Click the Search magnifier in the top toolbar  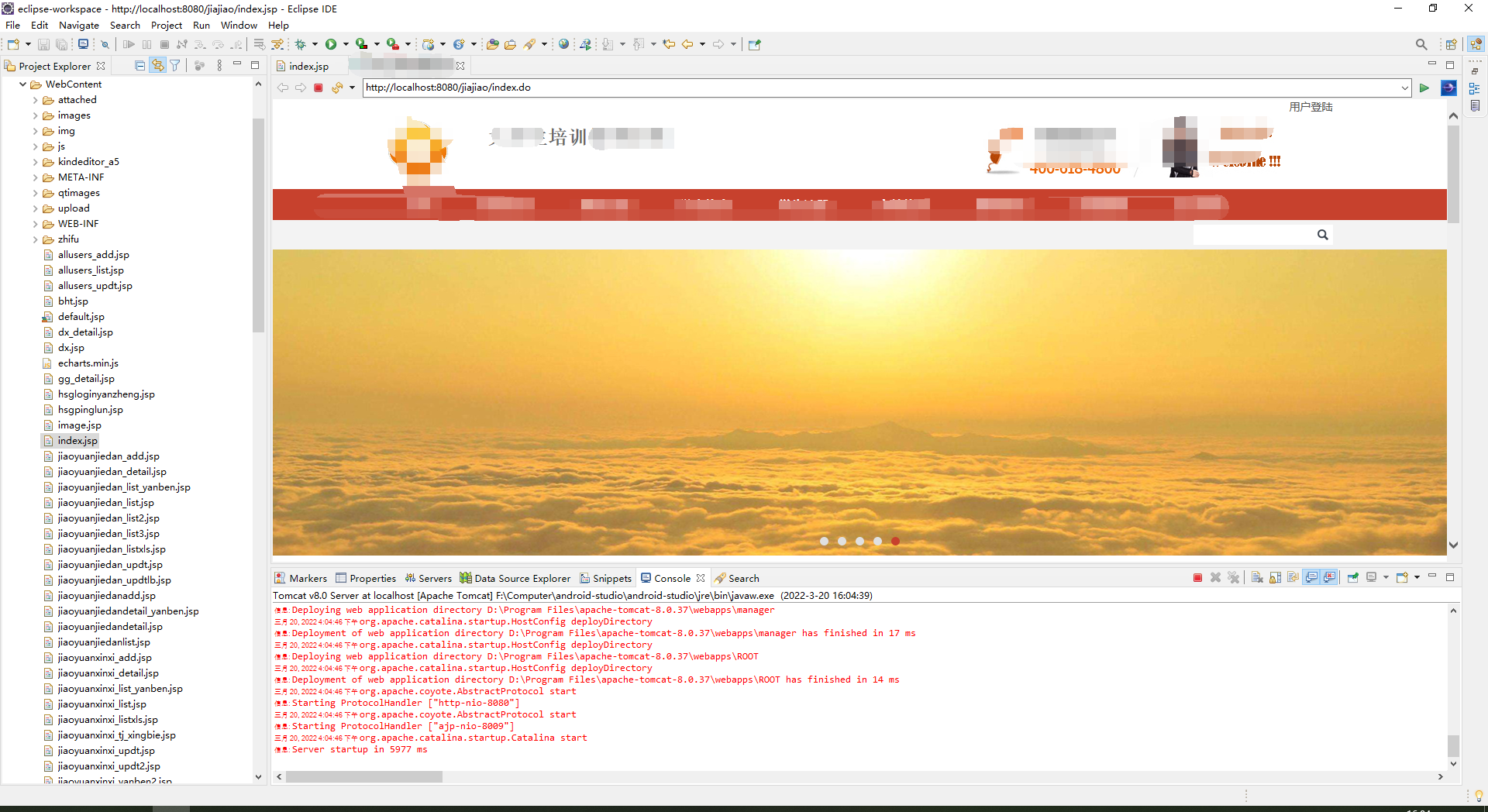click(x=1421, y=44)
